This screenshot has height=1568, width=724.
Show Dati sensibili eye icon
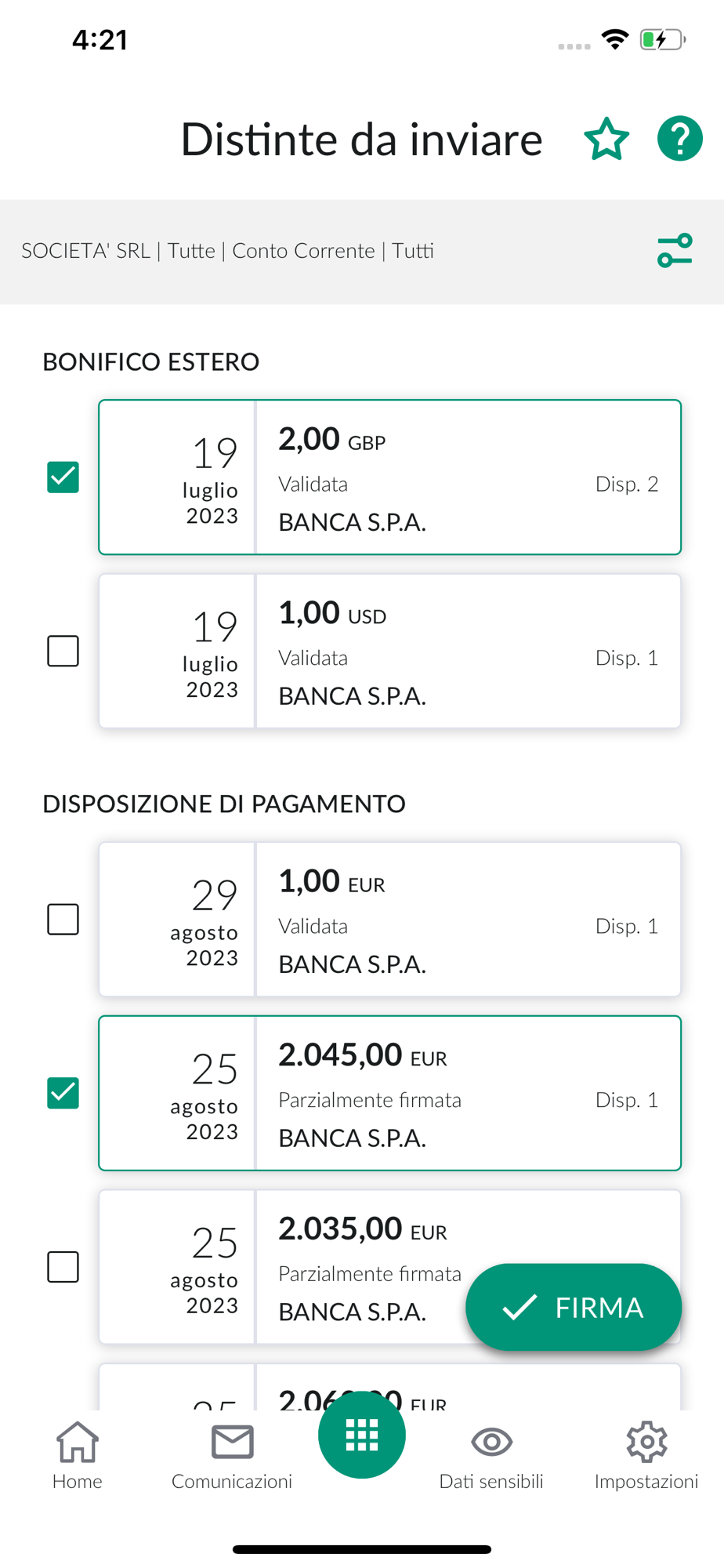pyautogui.click(x=491, y=1454)
